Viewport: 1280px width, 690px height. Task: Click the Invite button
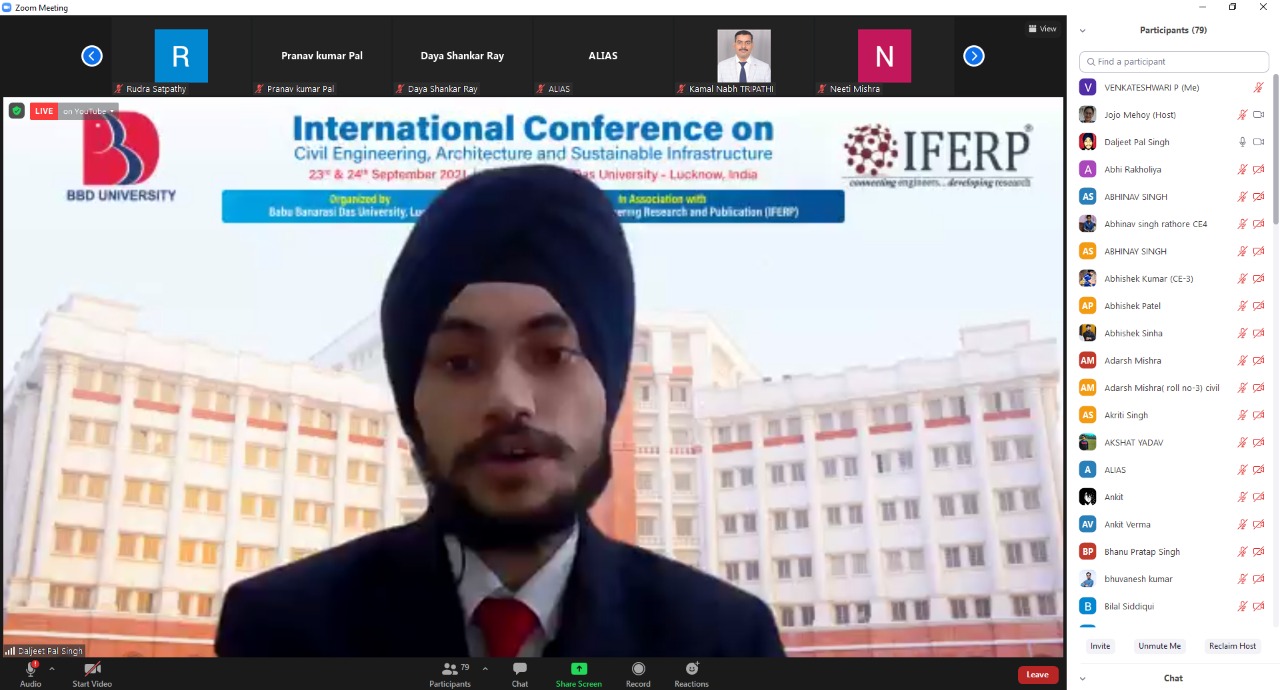pyautogui.click(x=1100, y=646)
